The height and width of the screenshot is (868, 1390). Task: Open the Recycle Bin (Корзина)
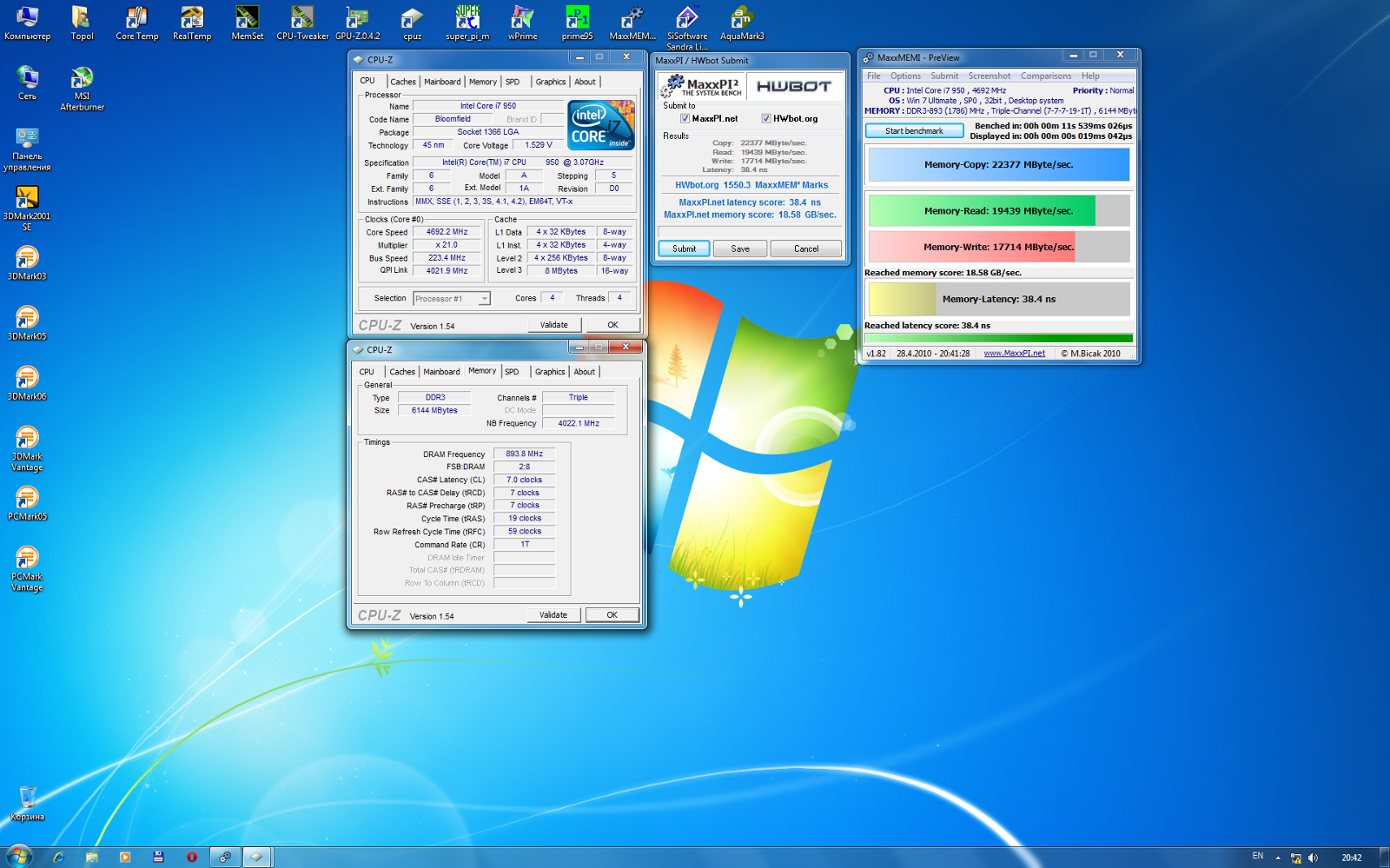27,804
